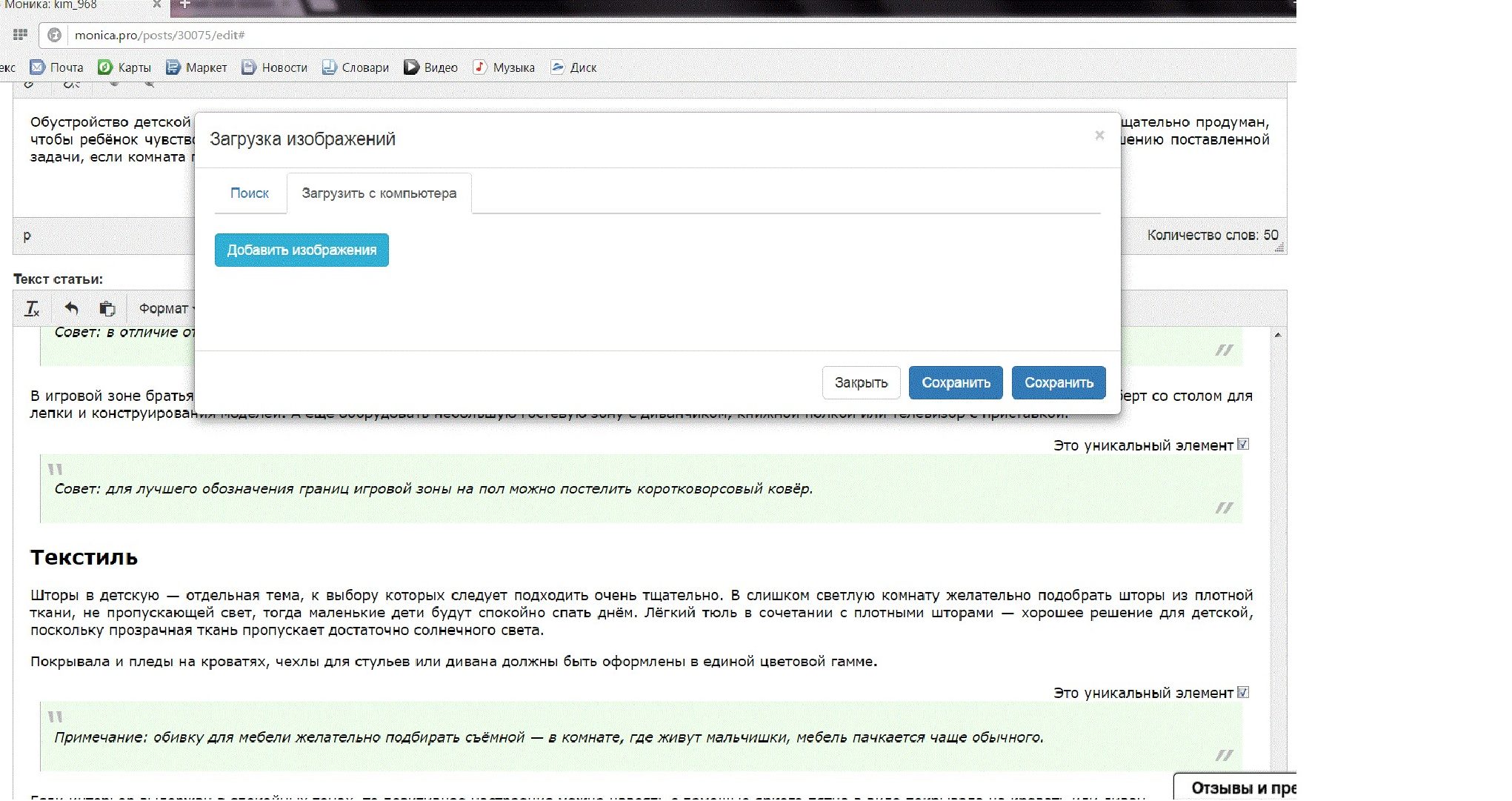This screenshot has height=801, width=1512.
Task: Close the Моника: kim_968 browser tab
Action: tap(157, 4)
